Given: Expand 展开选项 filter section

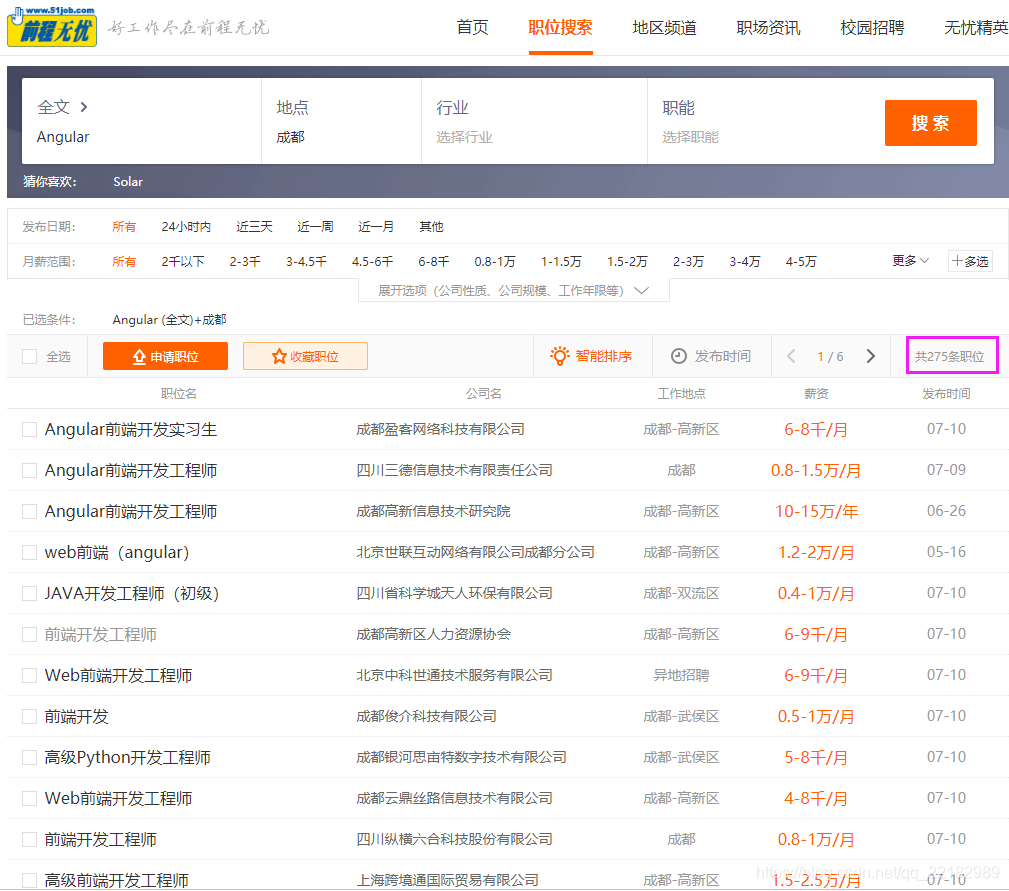Looking at the screenshot, I should (514, 290).
